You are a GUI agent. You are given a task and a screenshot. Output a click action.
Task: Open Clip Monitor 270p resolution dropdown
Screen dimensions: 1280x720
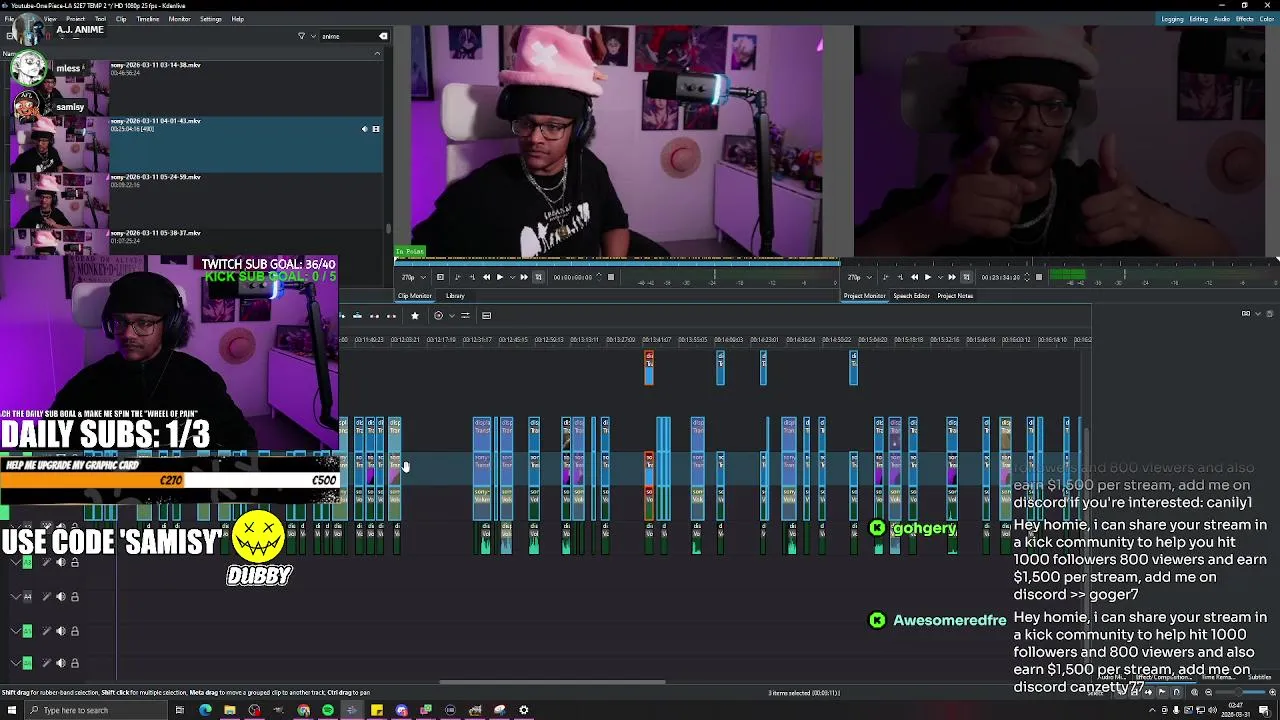point(414,277)
